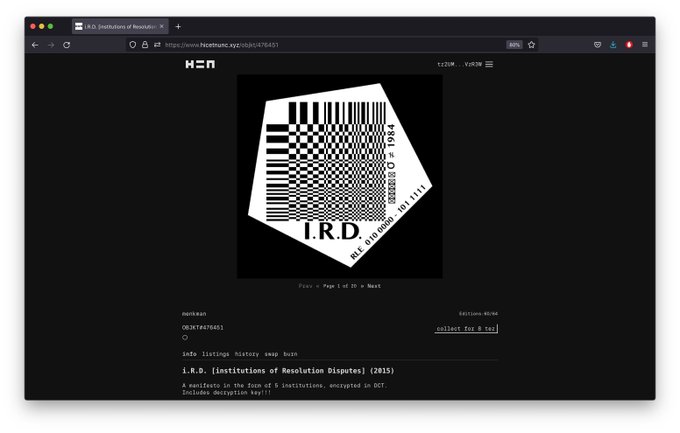Go back with the browser back arrow

tap(35, 45)
